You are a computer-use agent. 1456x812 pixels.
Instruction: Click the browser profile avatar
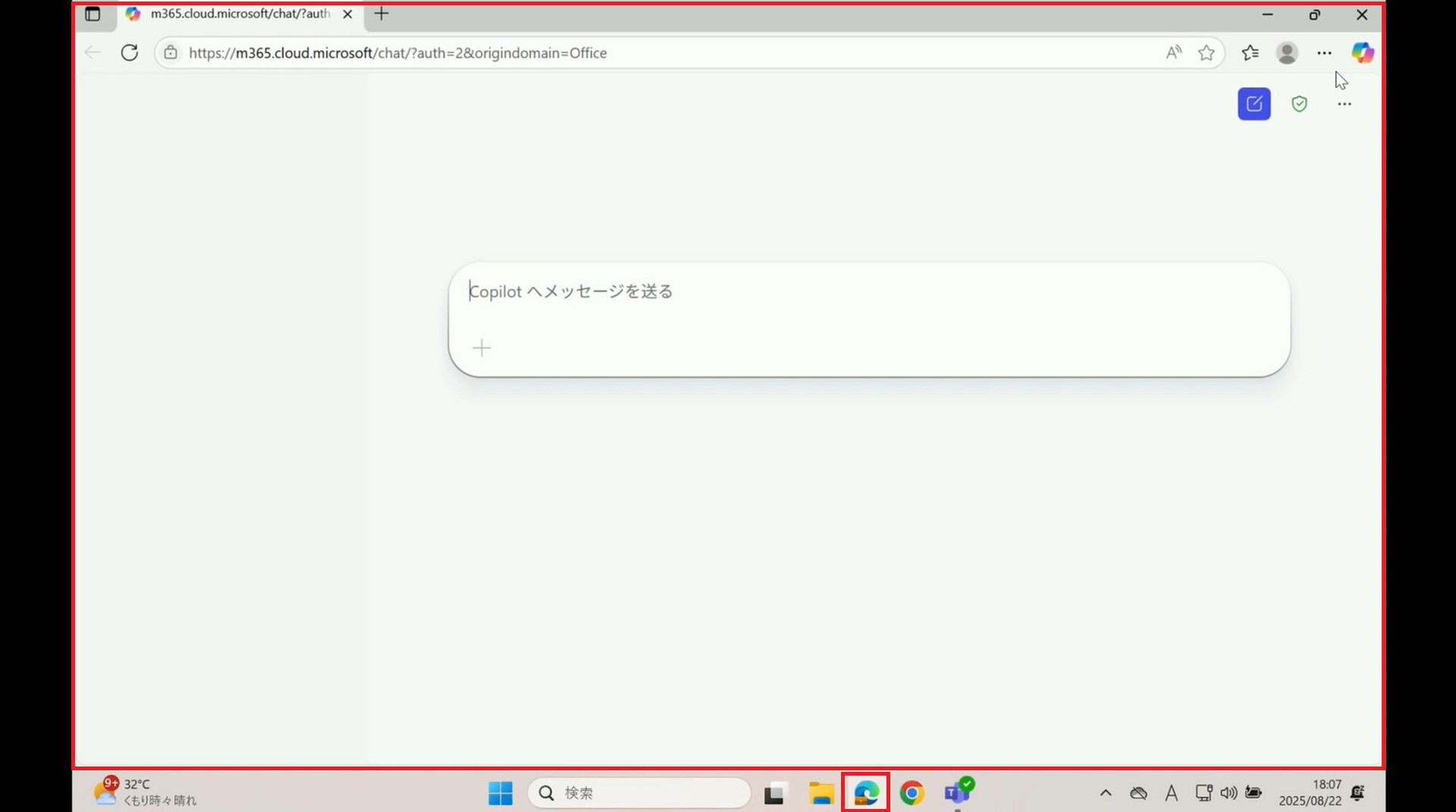1287,53
